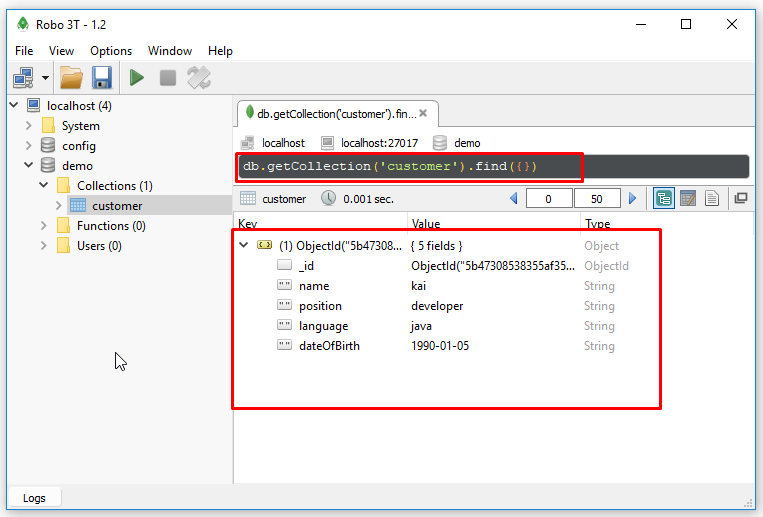Collapse the demo database node
This screenshot has height=517, width=763.
click(x=29, y=166)
